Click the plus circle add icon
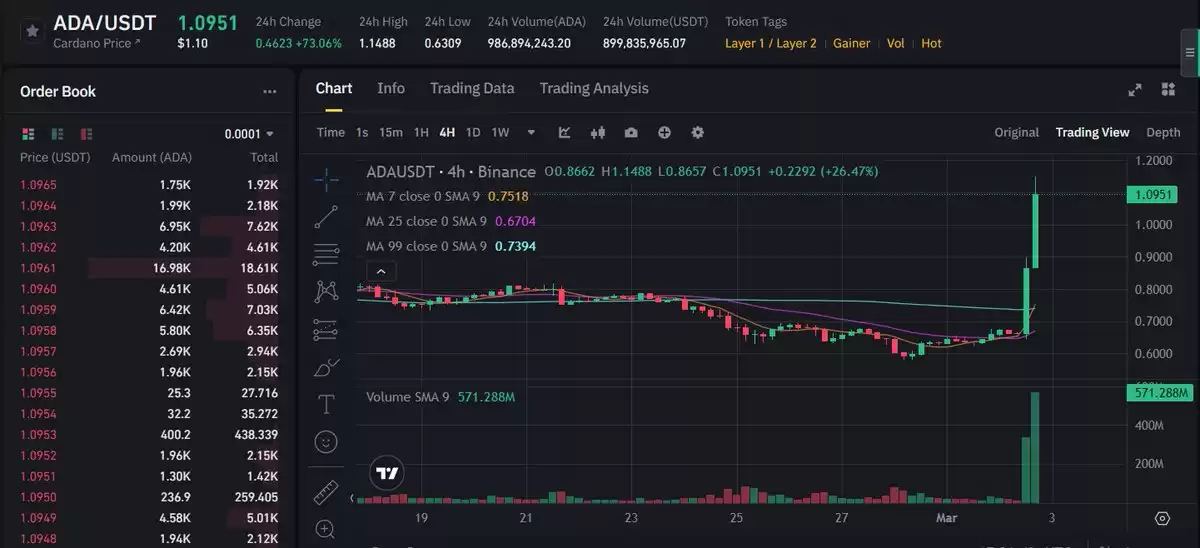Viewport: 1200px width, 548px height. click(x=664, y=132)
